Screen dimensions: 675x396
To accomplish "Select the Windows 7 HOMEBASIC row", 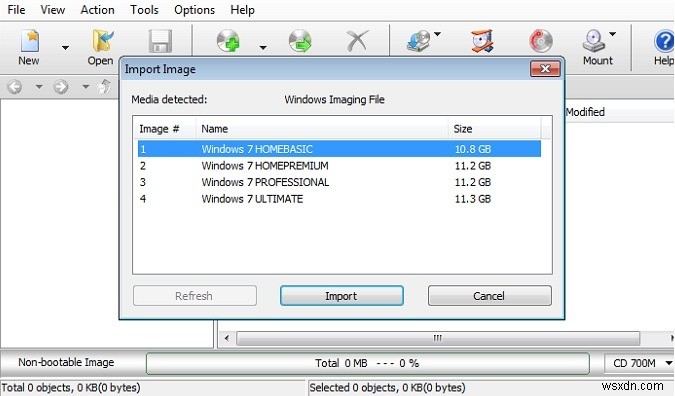I will tap(339, 149).
